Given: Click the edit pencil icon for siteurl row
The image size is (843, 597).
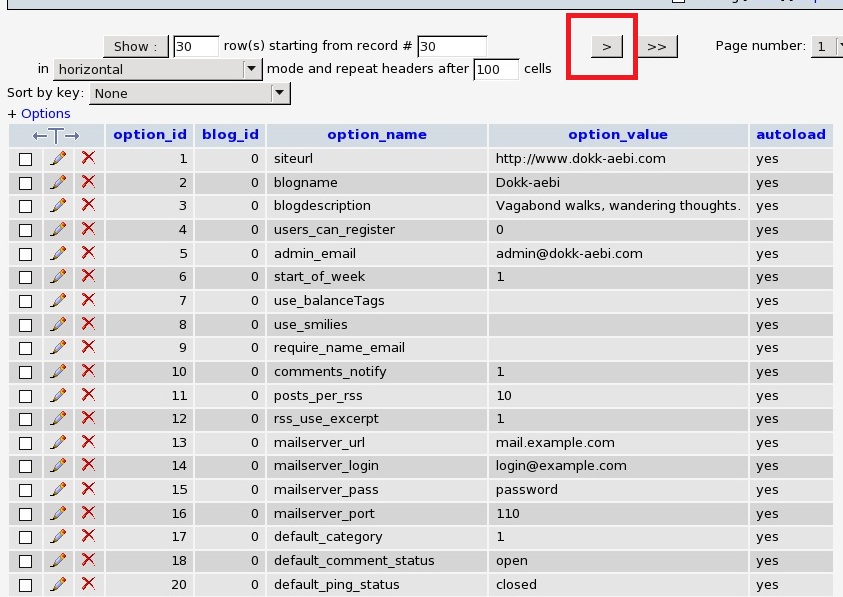Looking at the screenshot, I should 58,158.
